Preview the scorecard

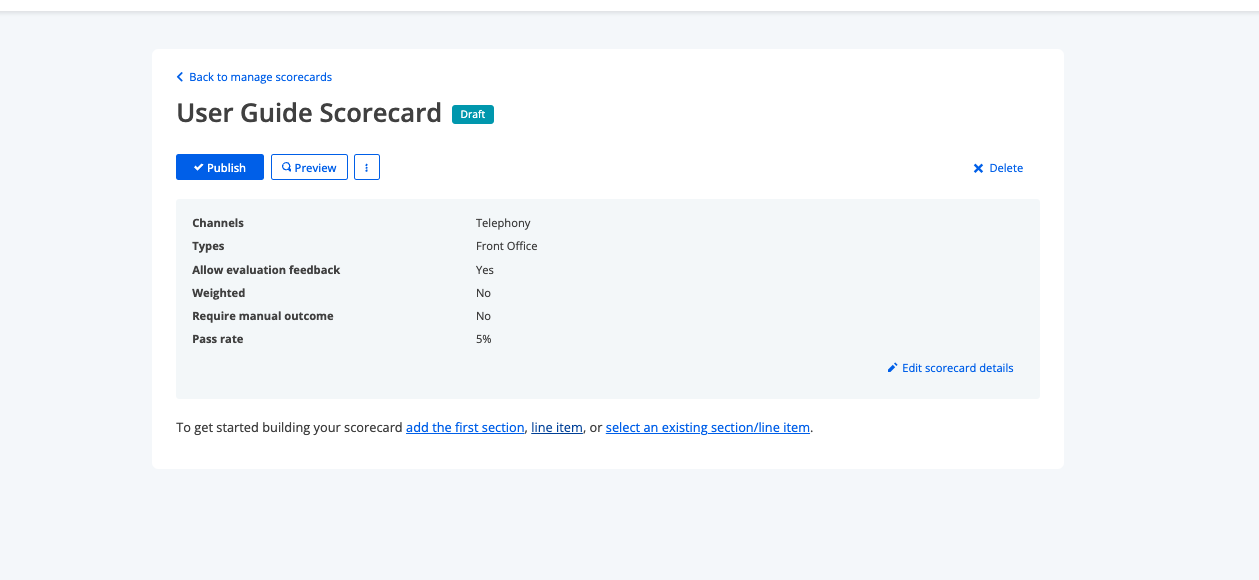(x=309, y=167)
